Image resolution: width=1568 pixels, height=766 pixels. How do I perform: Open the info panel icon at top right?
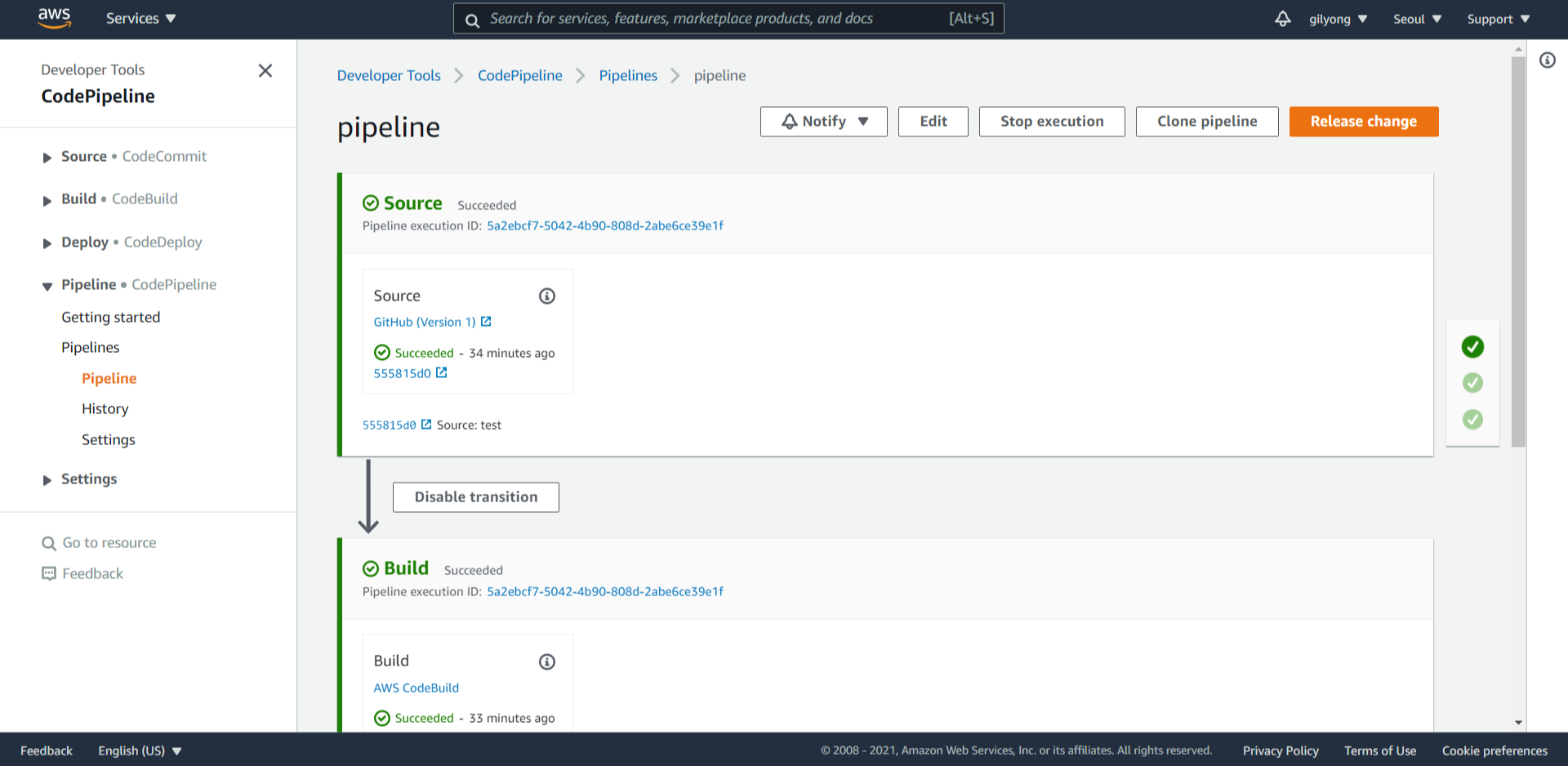(1548, 60)
